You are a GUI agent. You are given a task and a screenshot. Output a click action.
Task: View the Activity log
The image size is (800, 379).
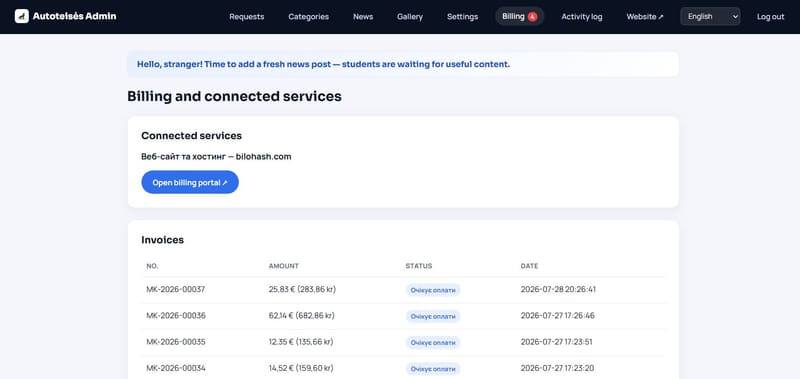pos(582,17)
